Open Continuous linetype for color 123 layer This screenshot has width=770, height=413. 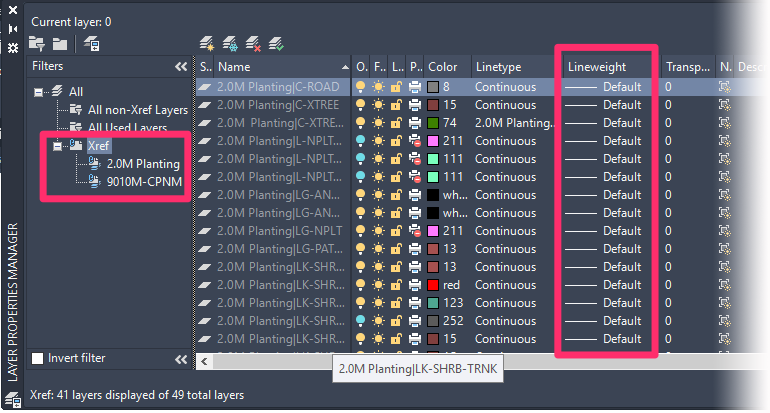pyautogui.click(x=505, y=303)
